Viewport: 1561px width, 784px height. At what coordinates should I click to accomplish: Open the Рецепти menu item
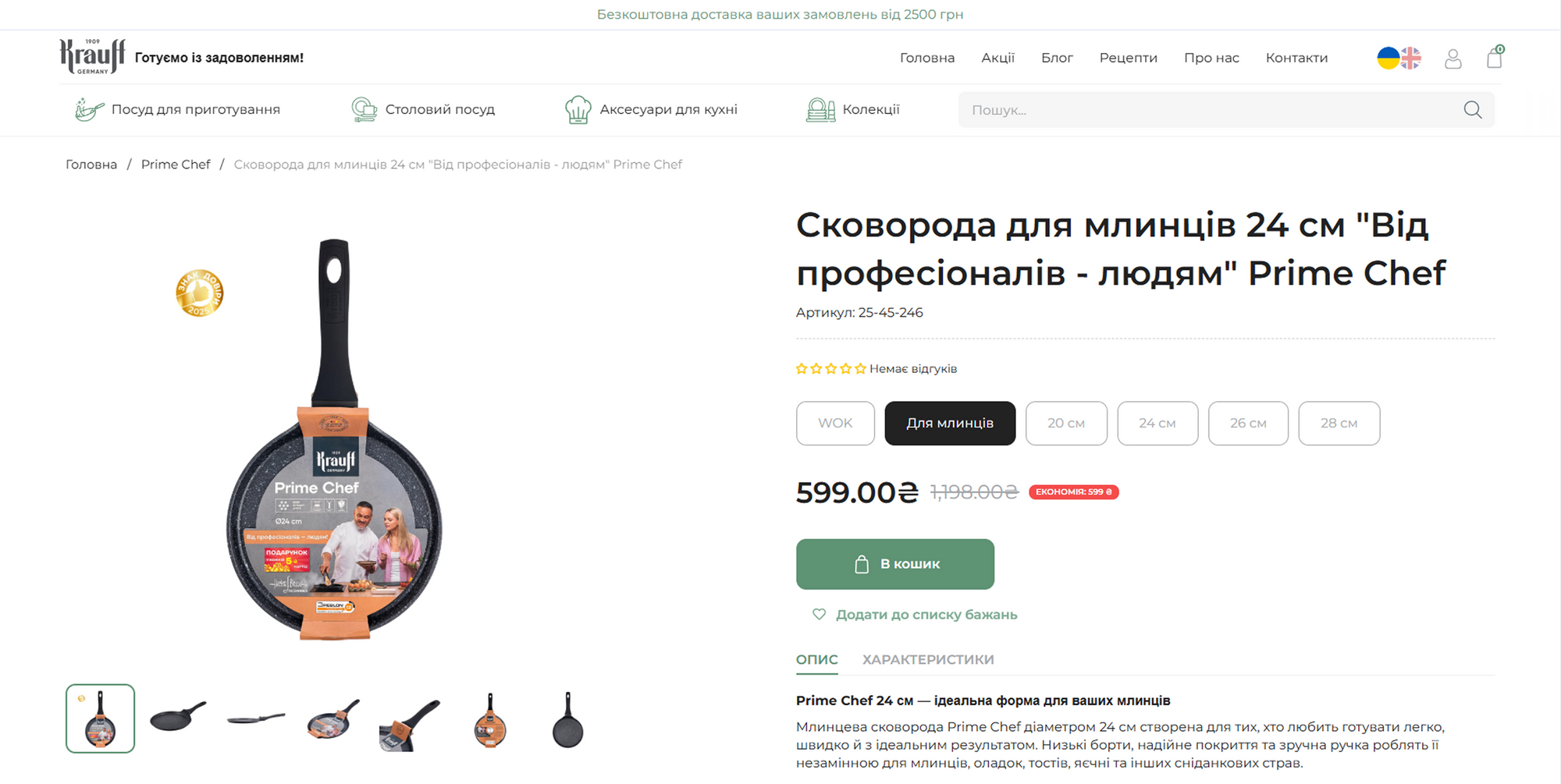pyautogui.click(x=1128, y=58)
